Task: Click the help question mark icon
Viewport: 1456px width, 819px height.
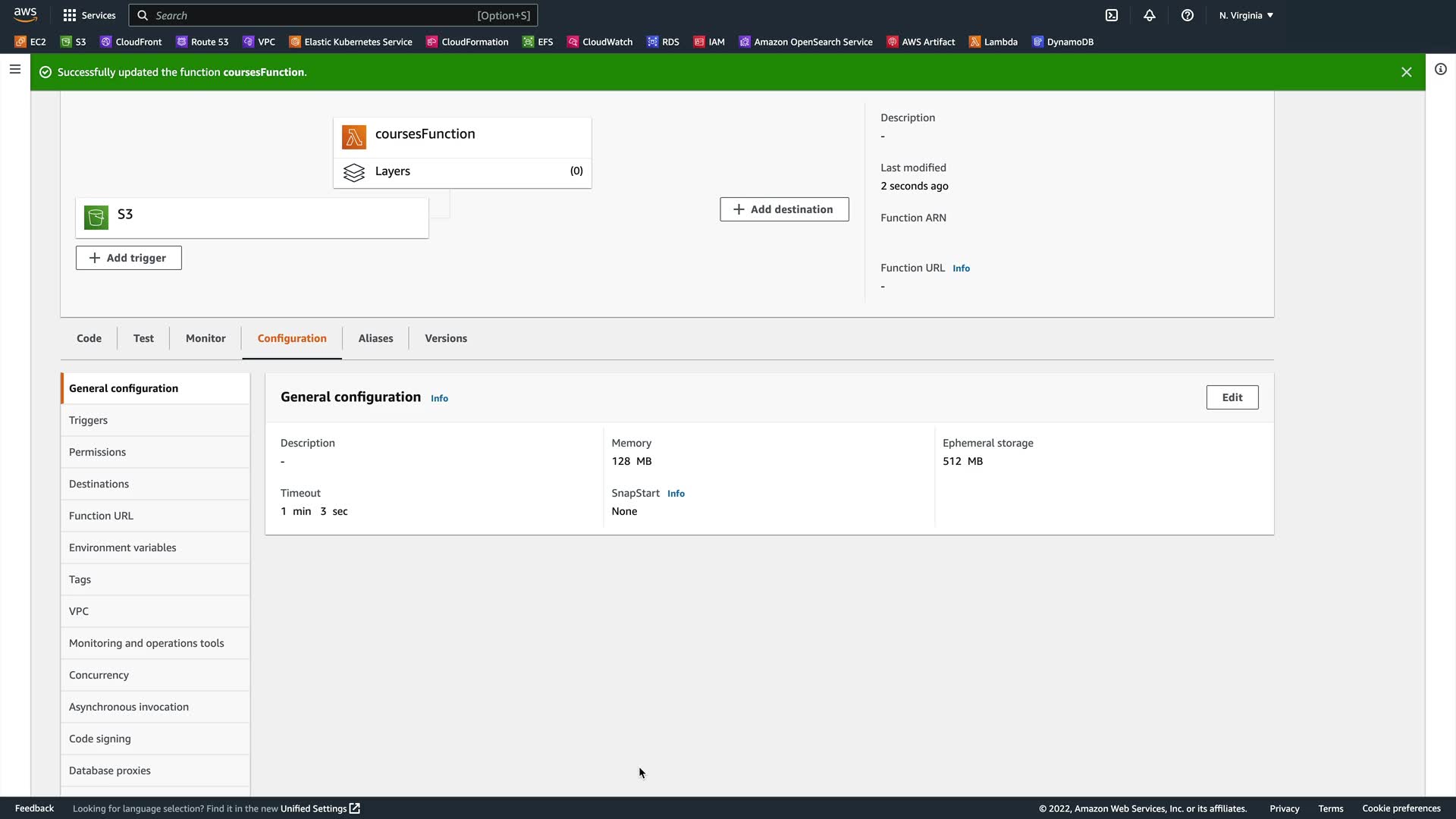Action: (1188, 15)
